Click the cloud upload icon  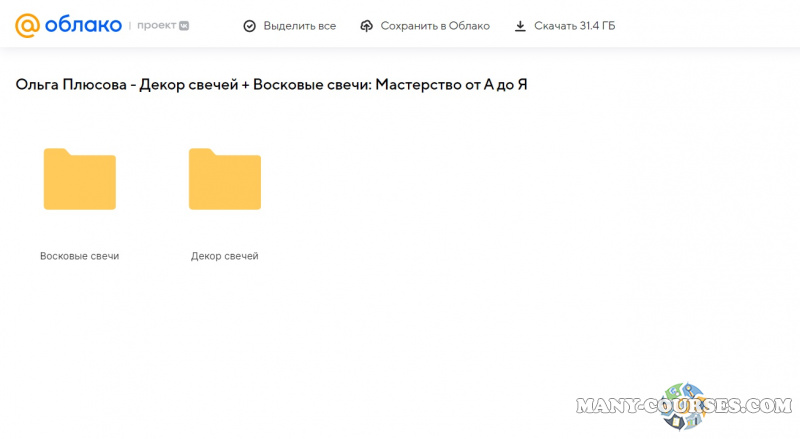click(367, 26)
